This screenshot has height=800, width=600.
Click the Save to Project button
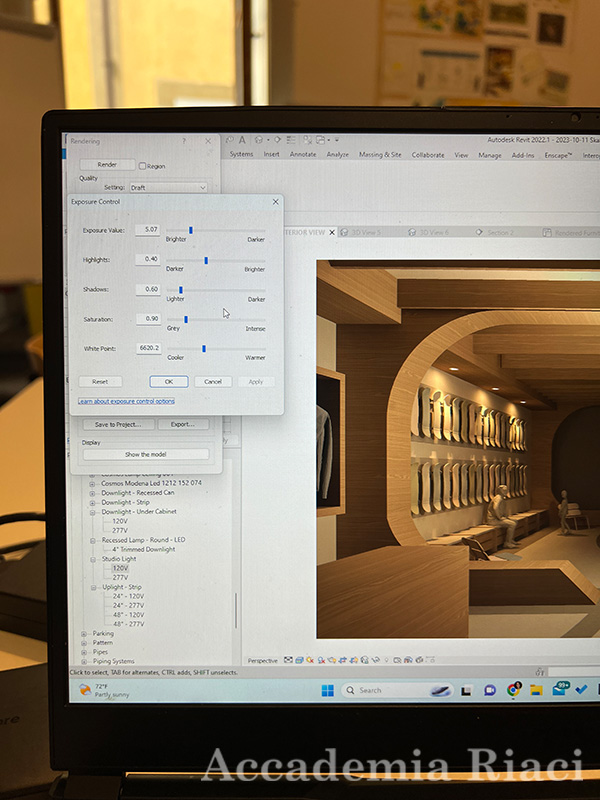pyautogui.click(x=118, y=424)
